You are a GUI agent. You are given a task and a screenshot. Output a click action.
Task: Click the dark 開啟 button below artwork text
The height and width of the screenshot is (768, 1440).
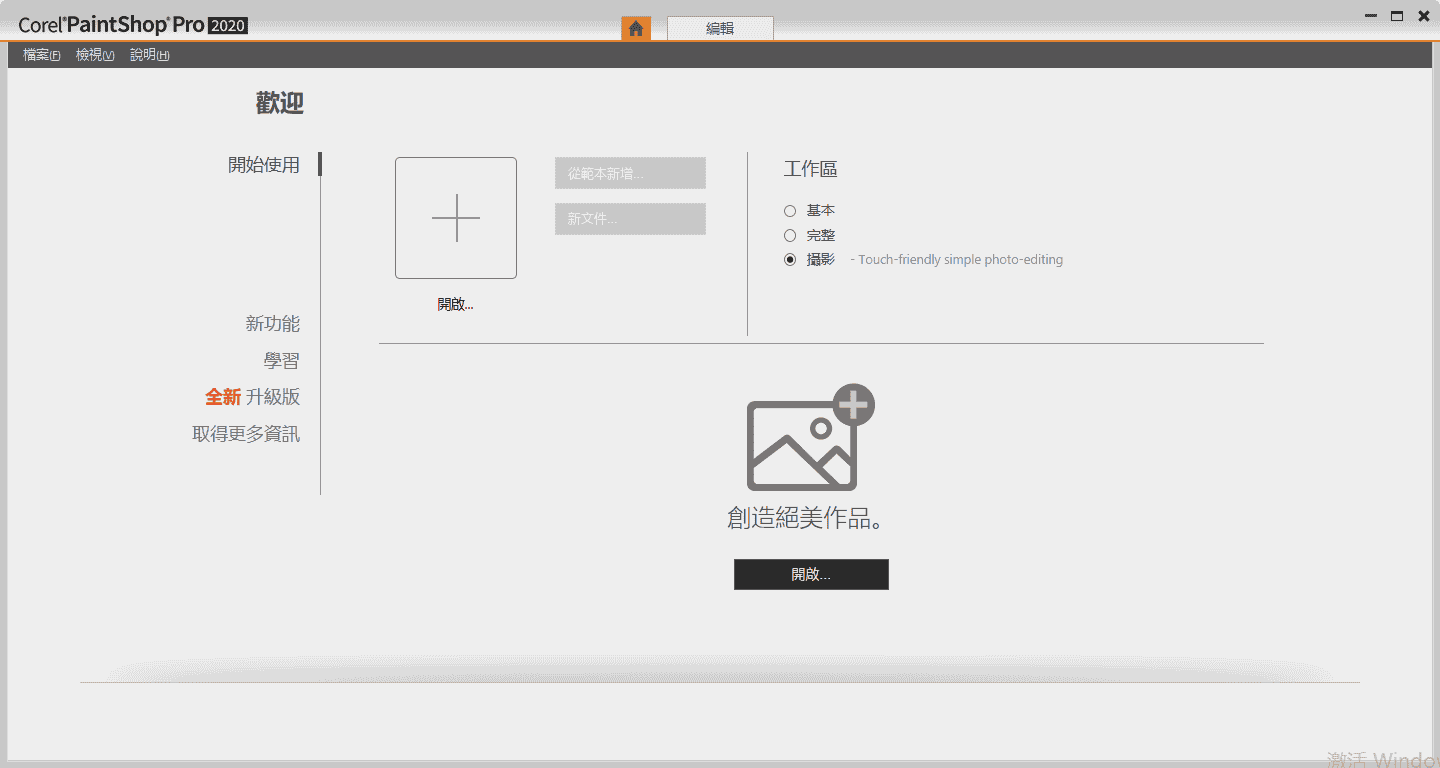(x=811, y=575)
